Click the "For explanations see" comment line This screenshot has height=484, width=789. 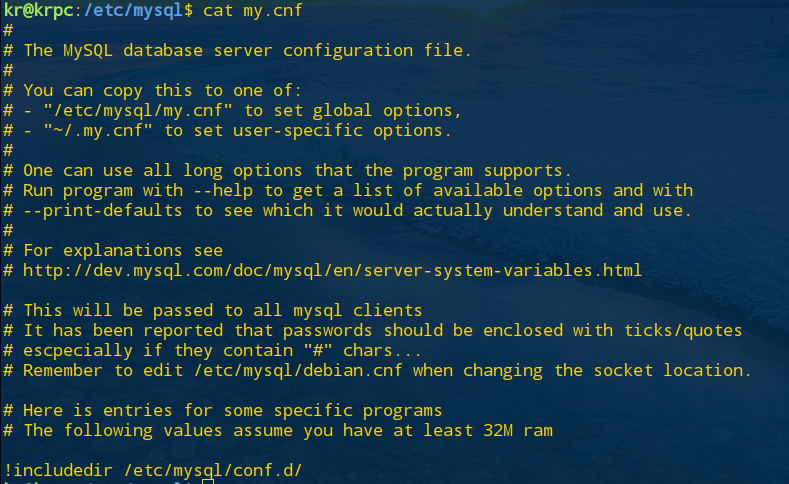pyautogui.click(x=123, y=251)
